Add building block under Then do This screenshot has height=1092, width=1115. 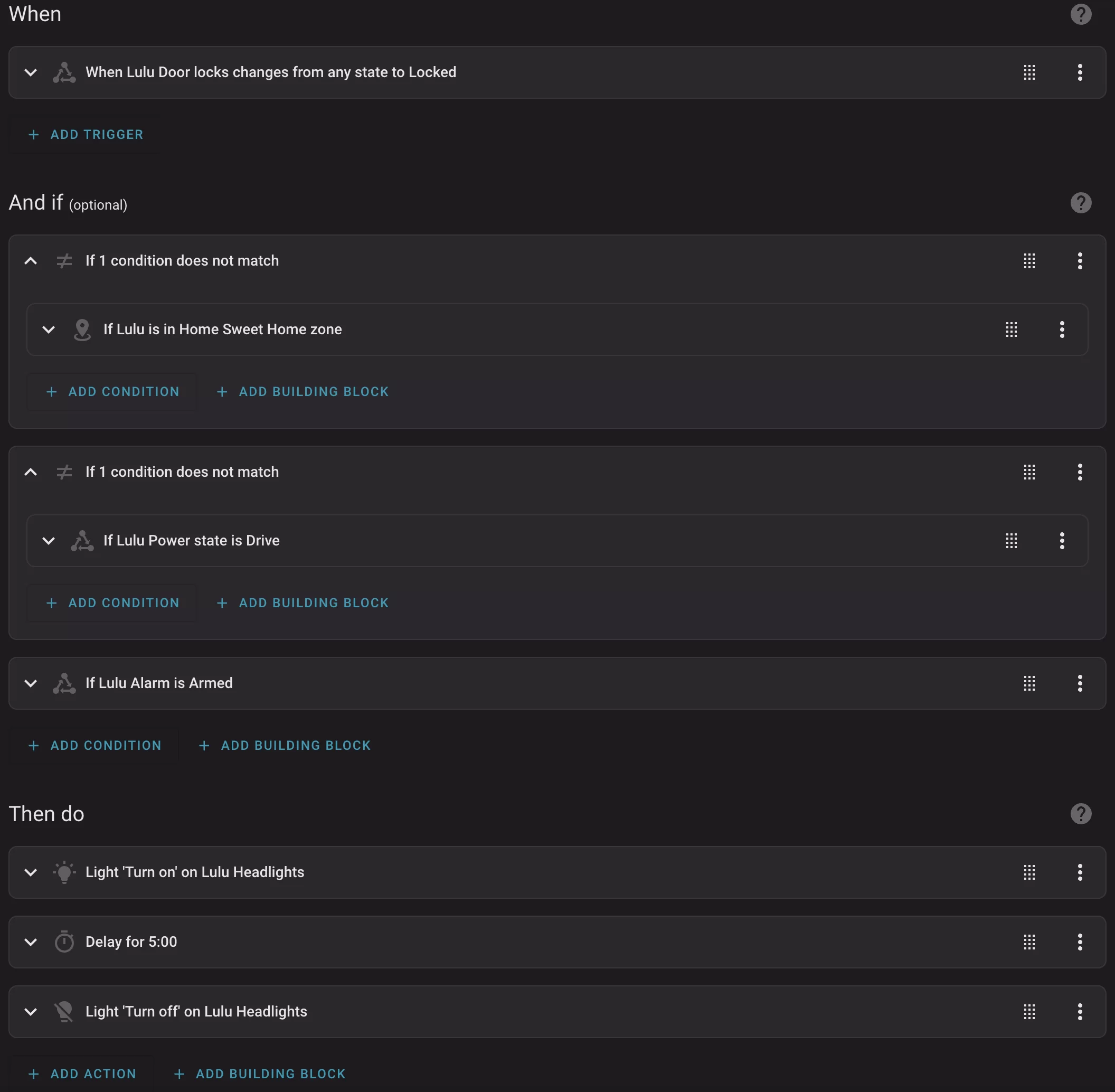pyautogui.click(x=260, y=1073)
